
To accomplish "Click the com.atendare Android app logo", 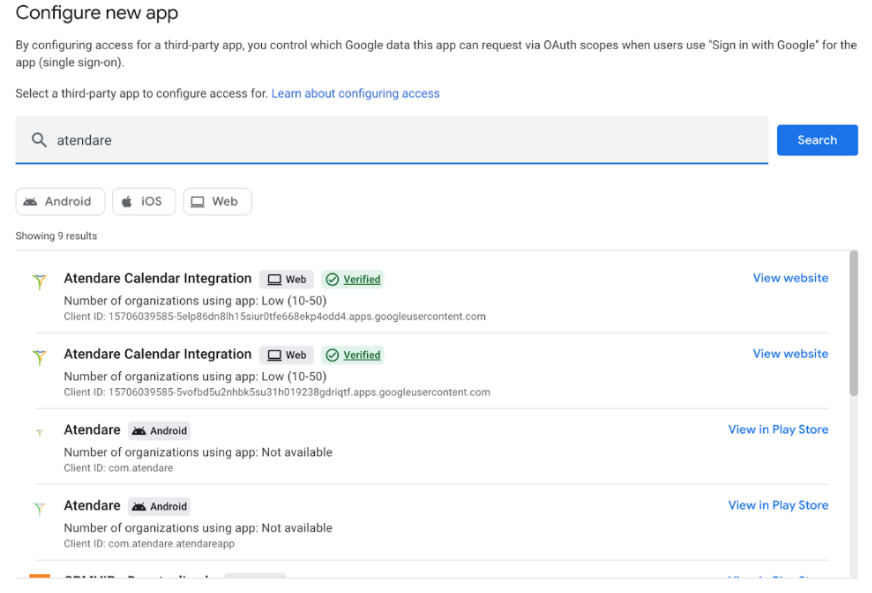I will pyautogui.click(x=39, y=433).
